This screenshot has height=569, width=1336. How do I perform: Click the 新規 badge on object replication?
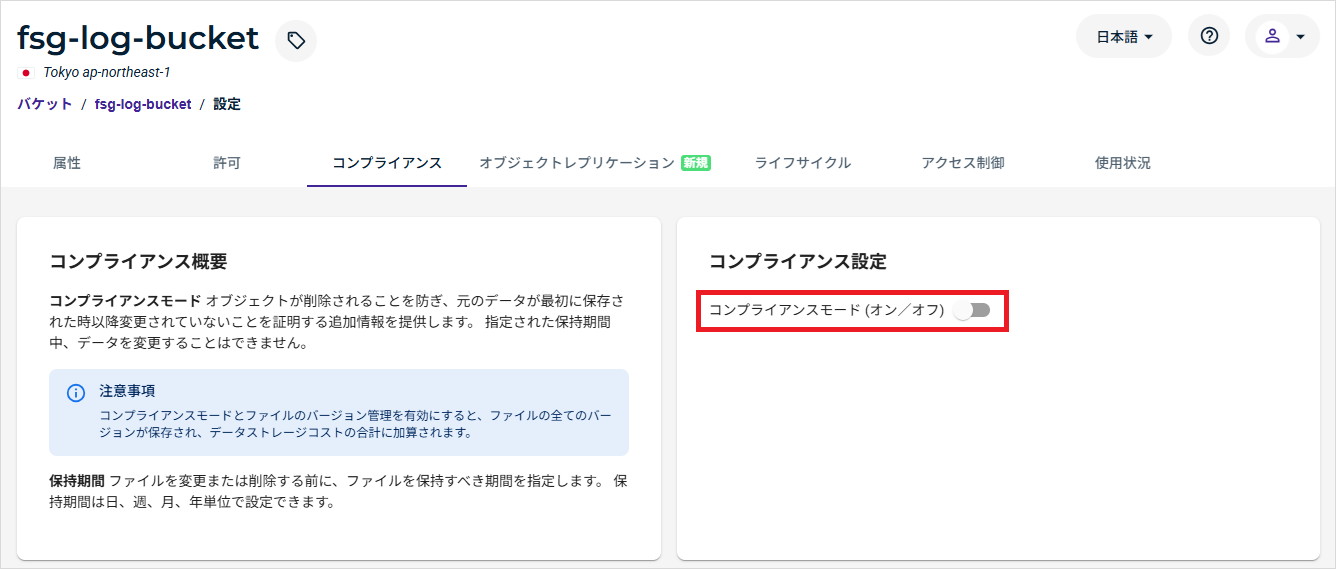pos(695,163)
